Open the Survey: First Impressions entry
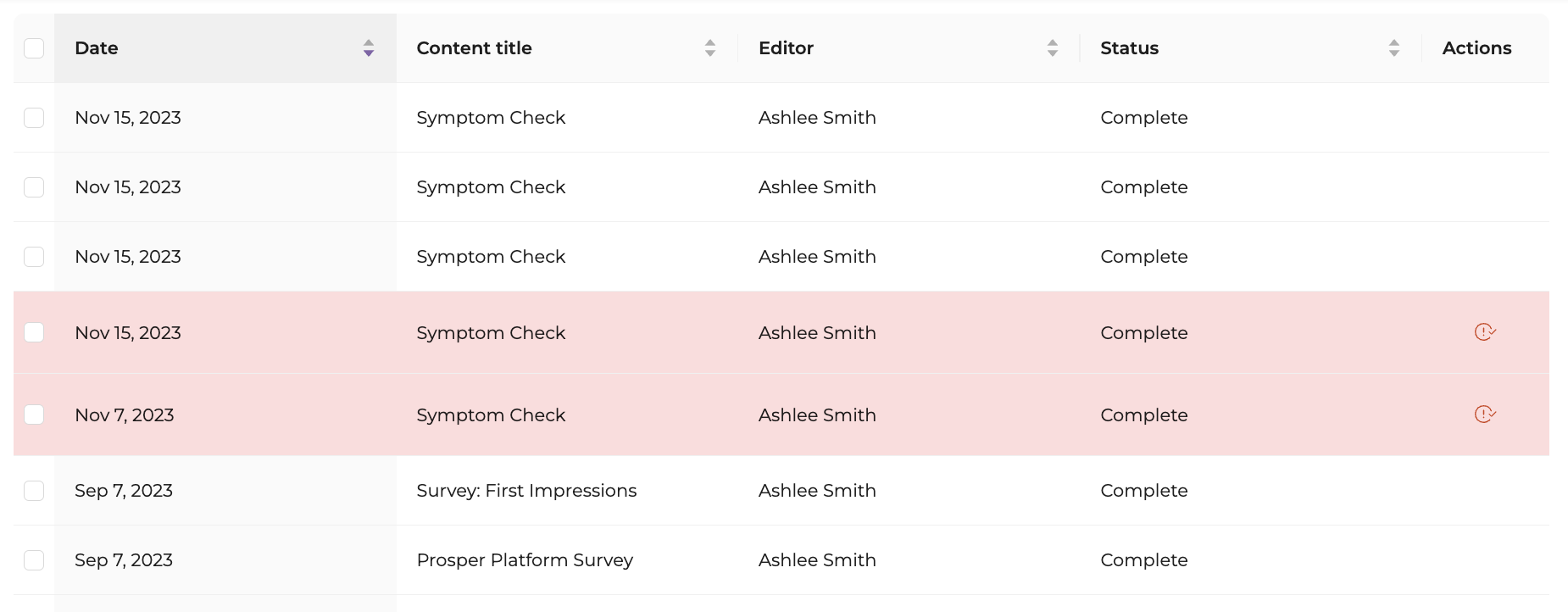The image size is (1568, 612). (526, 491)
